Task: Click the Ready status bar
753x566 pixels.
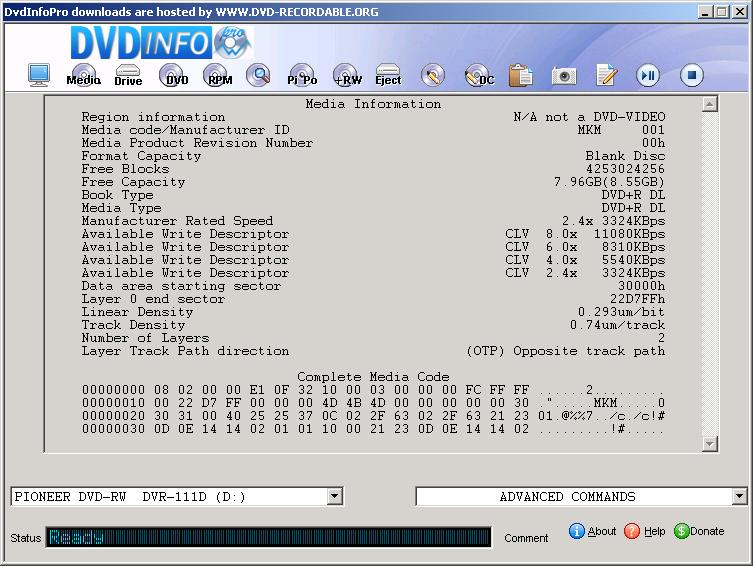Action: pos(268,537)
